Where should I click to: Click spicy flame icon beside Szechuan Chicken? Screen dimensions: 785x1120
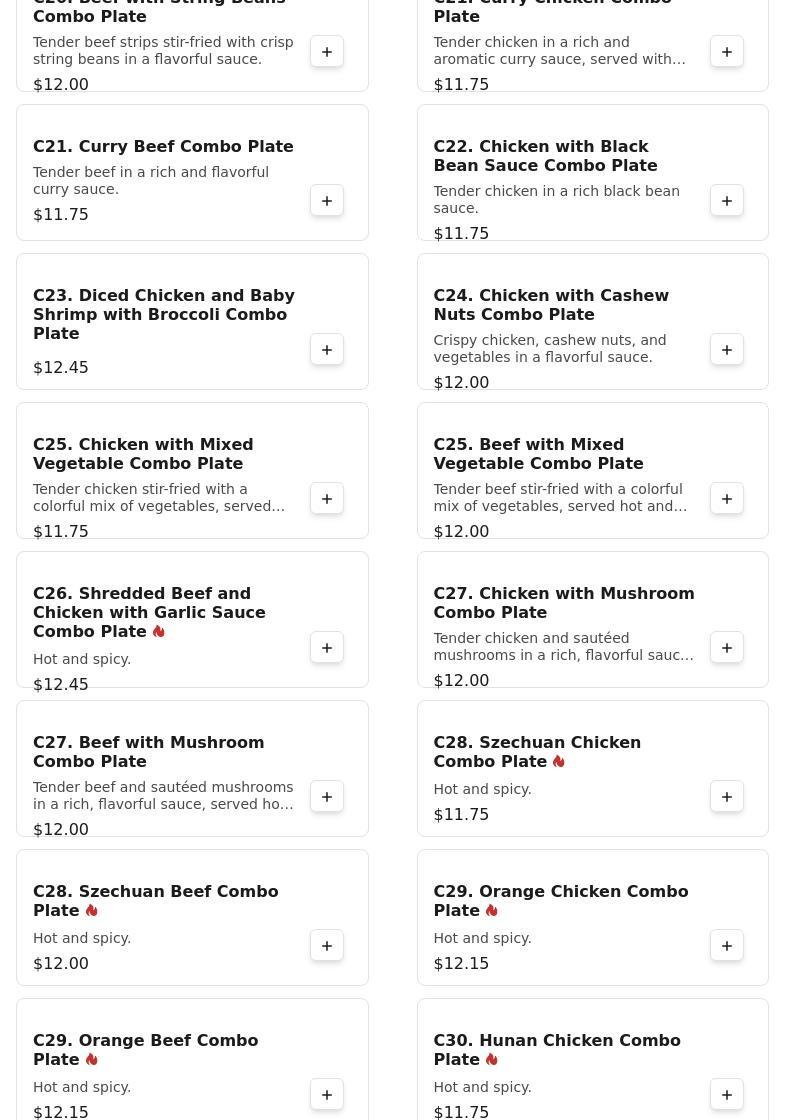click(x=559, y=762)
